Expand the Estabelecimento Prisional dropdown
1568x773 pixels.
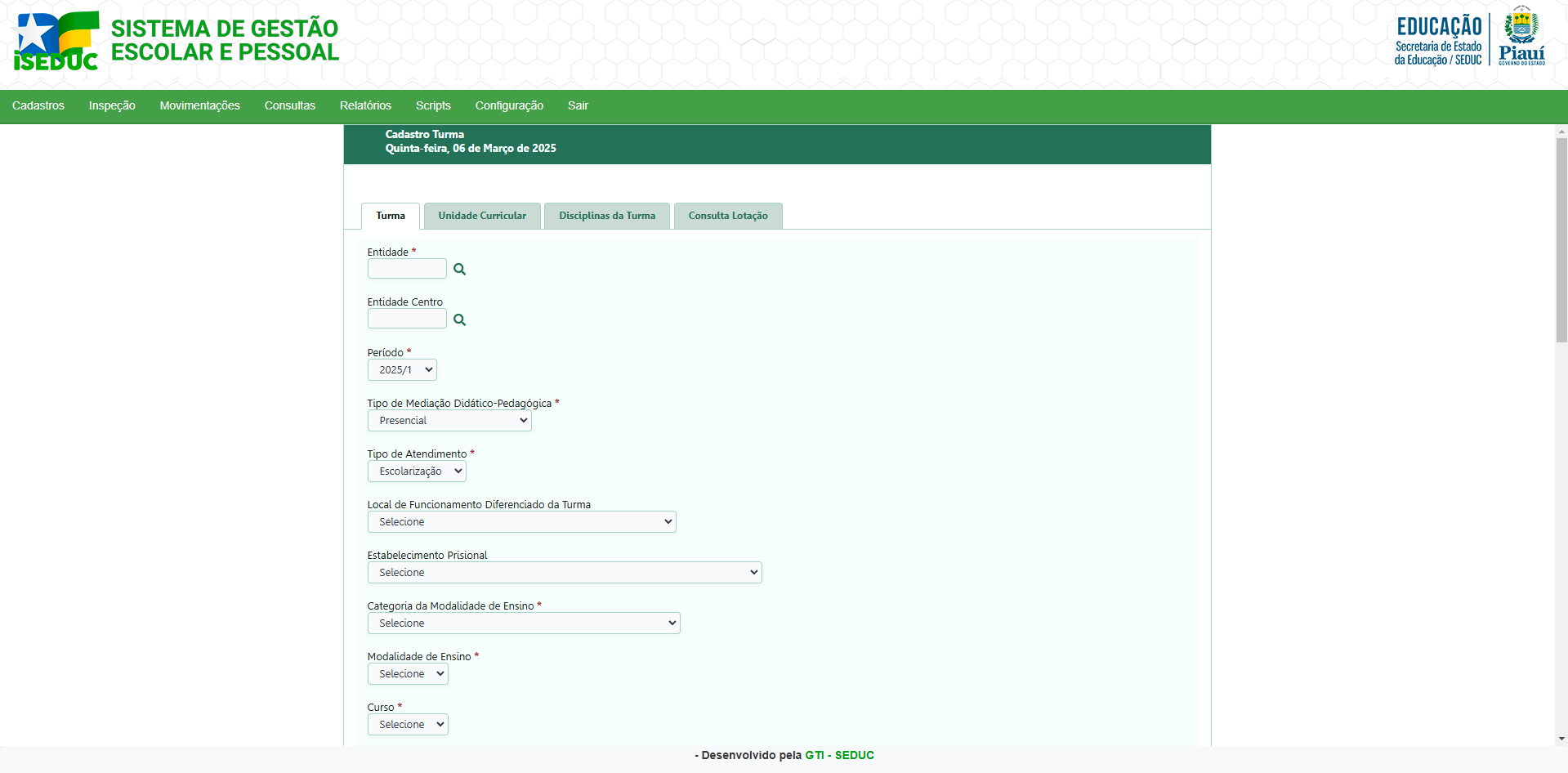[565, 573]
